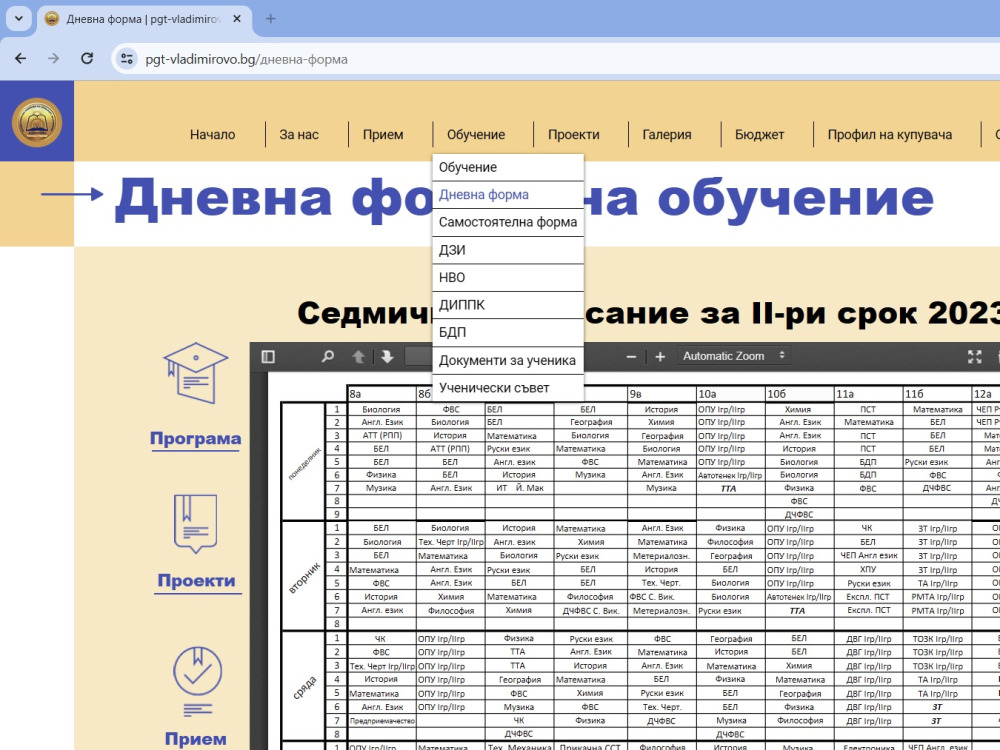
Task: Click the browser forward arrow
Action: coord(54,59)
